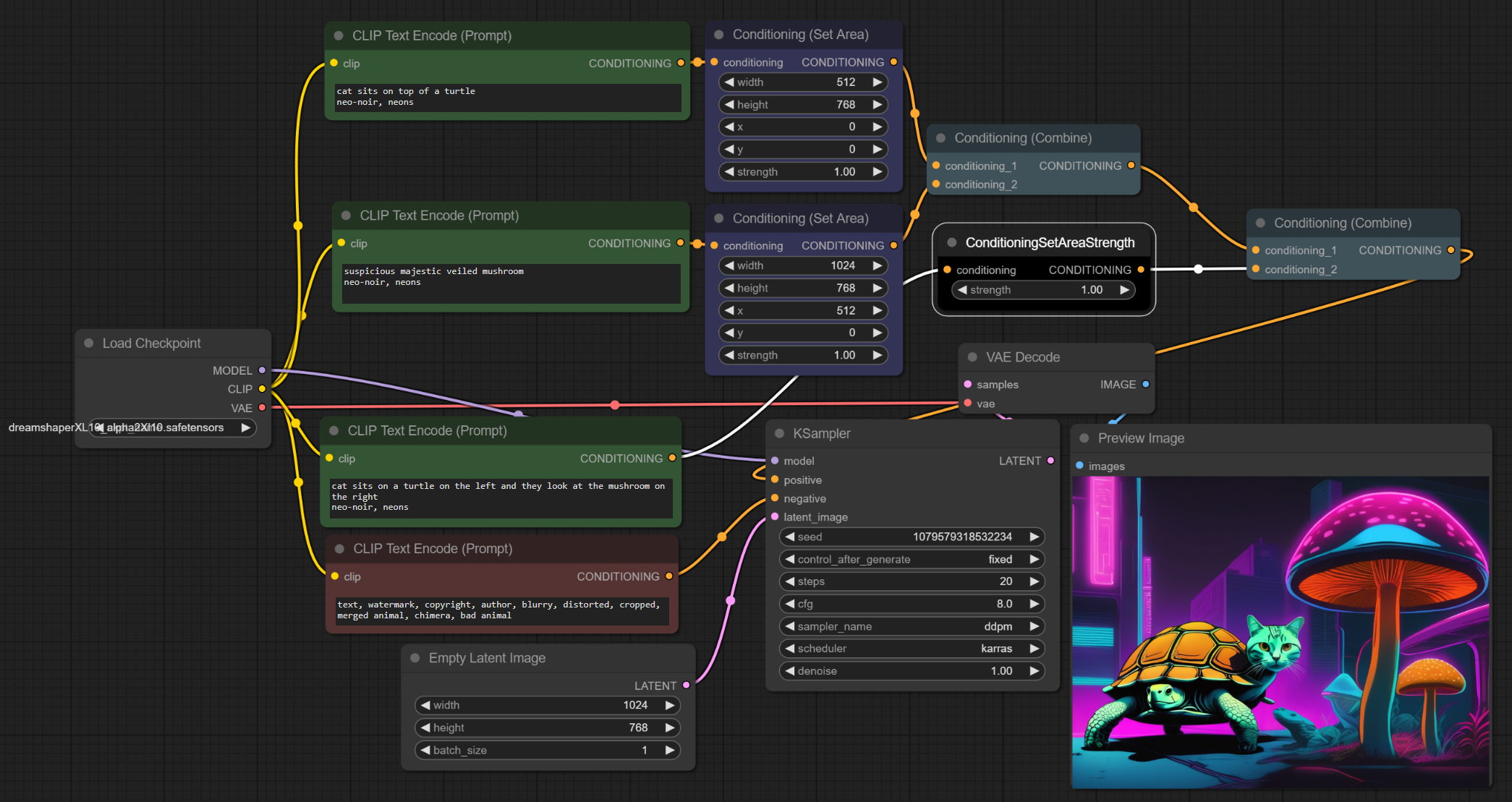1512x802 pixels.
Task: Click the KSampler denoise slider field
Action: click(912, 671)
